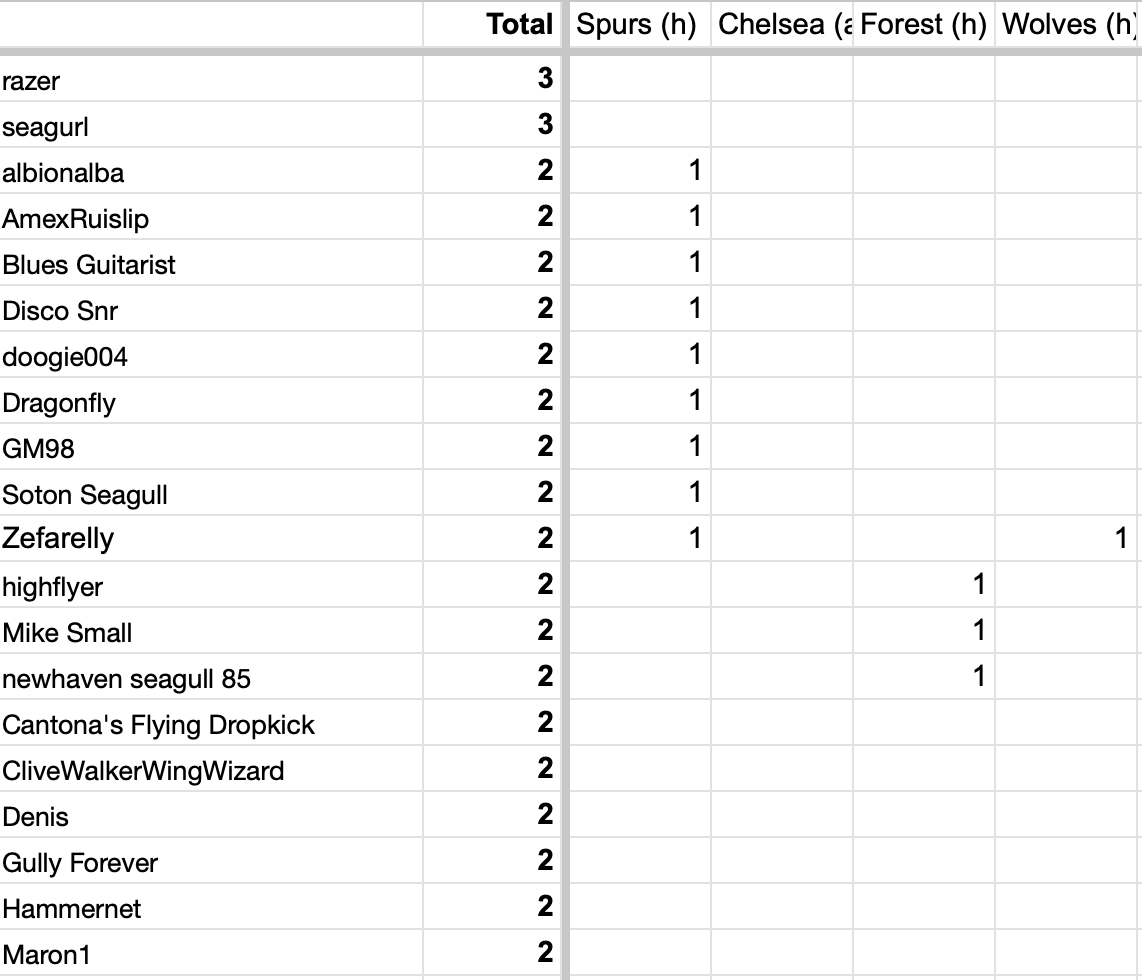
Task: Click the newhaven seagull 85 cell
Action: pyautogui.click(x=211, y=676)
